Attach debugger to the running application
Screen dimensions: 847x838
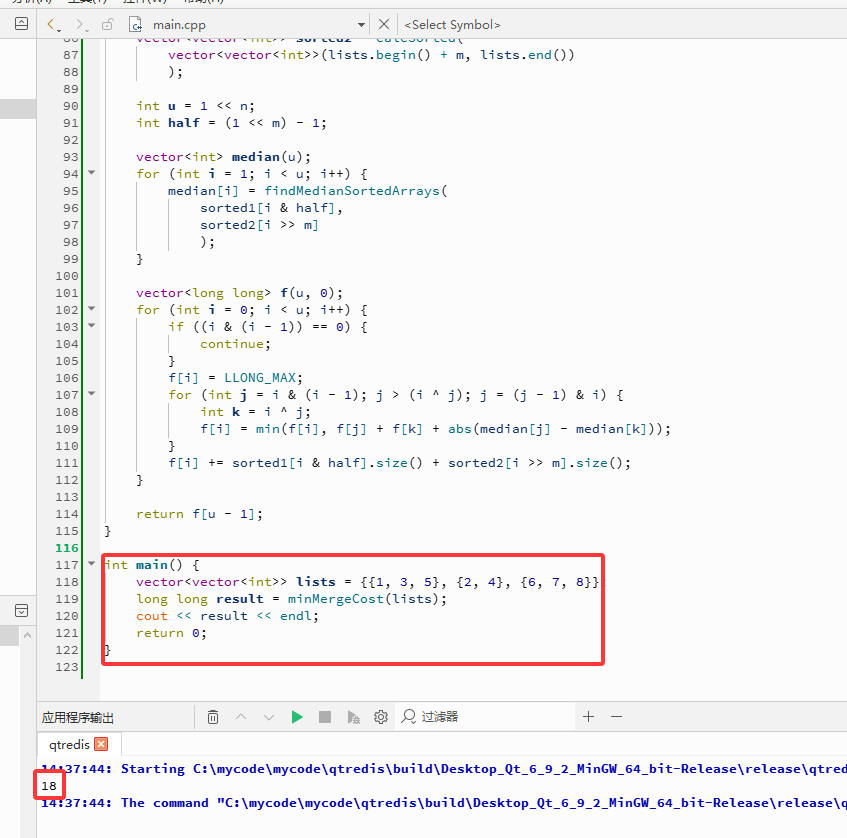353,717
